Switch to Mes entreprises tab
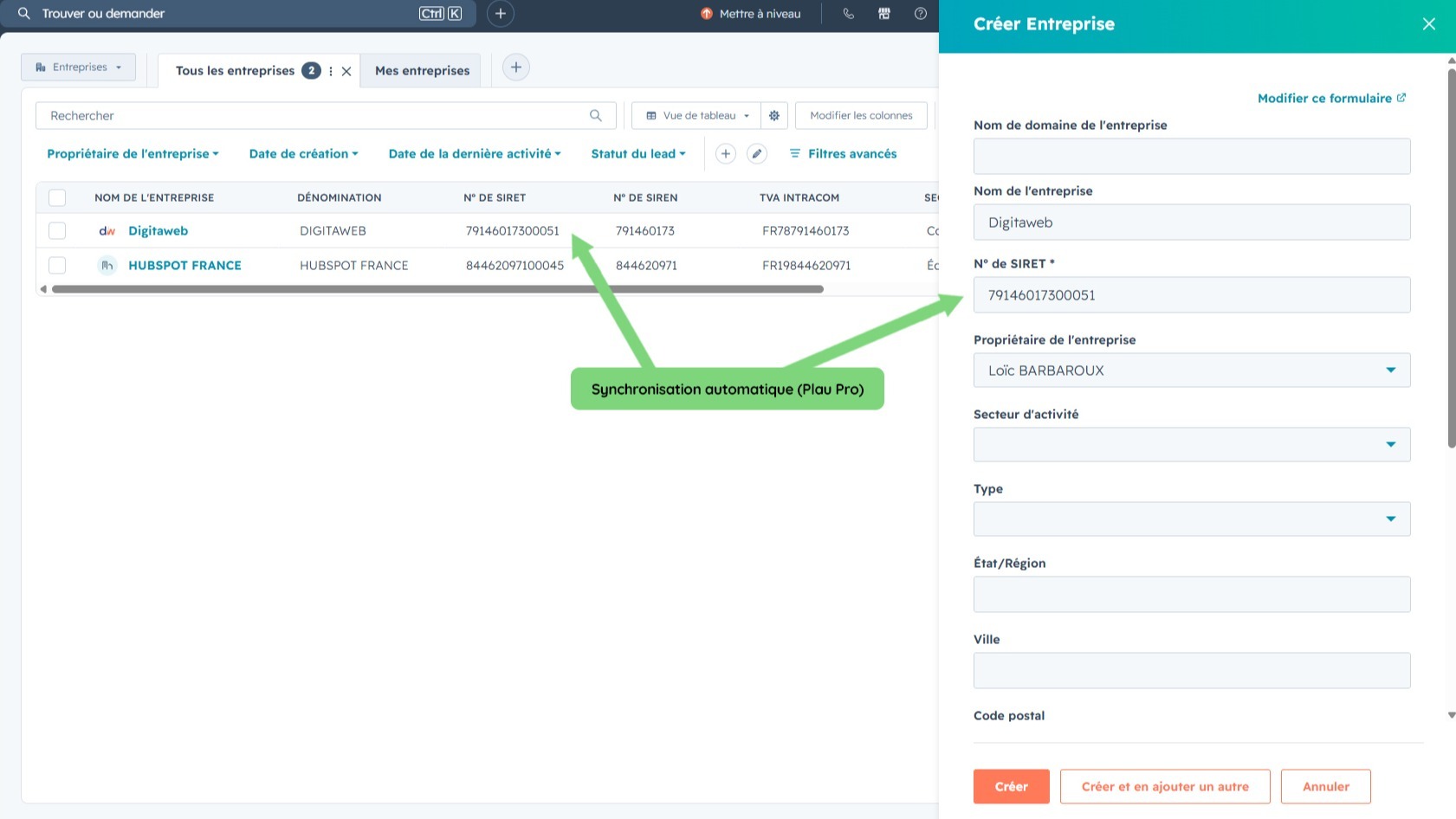1456x819 pixels. pos(423,71)
